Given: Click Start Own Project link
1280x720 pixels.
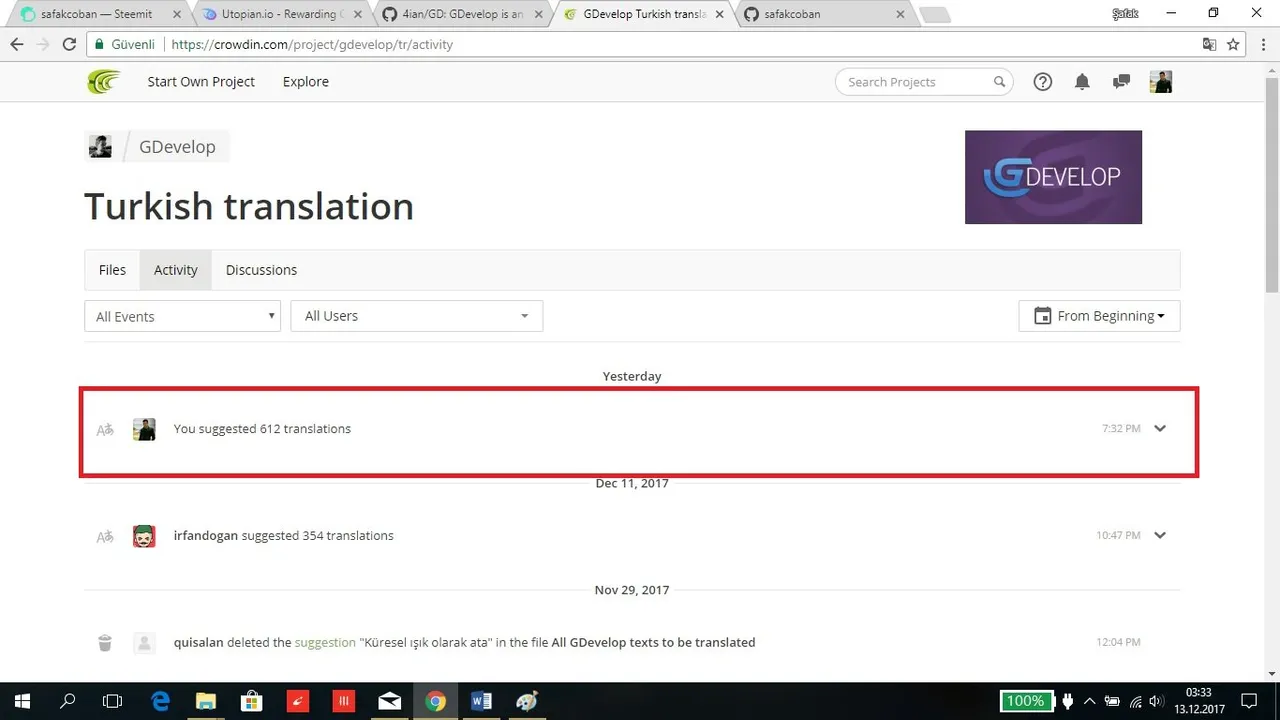Looking at the screenshot, I should coord(201,82).
